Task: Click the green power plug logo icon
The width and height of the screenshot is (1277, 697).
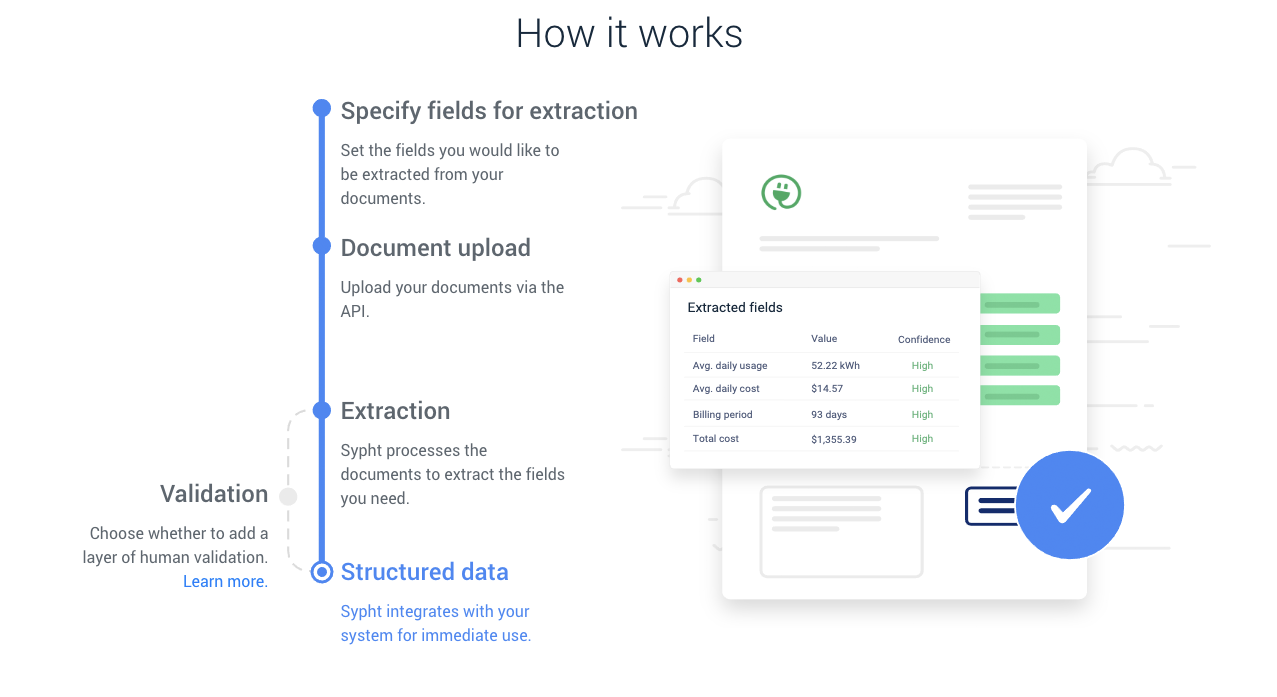Action: (781, 192)
